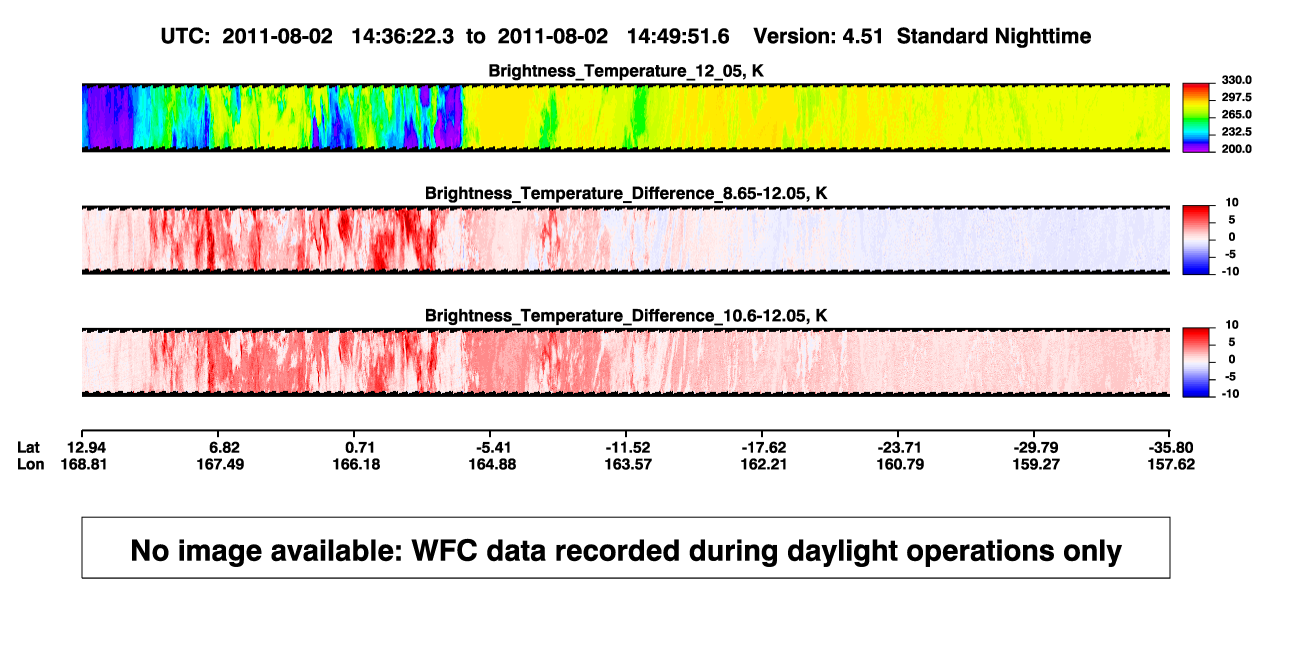Click latitude value -11.52
1300x667 pixels.
pyautogui.click(x=631, y=446)
